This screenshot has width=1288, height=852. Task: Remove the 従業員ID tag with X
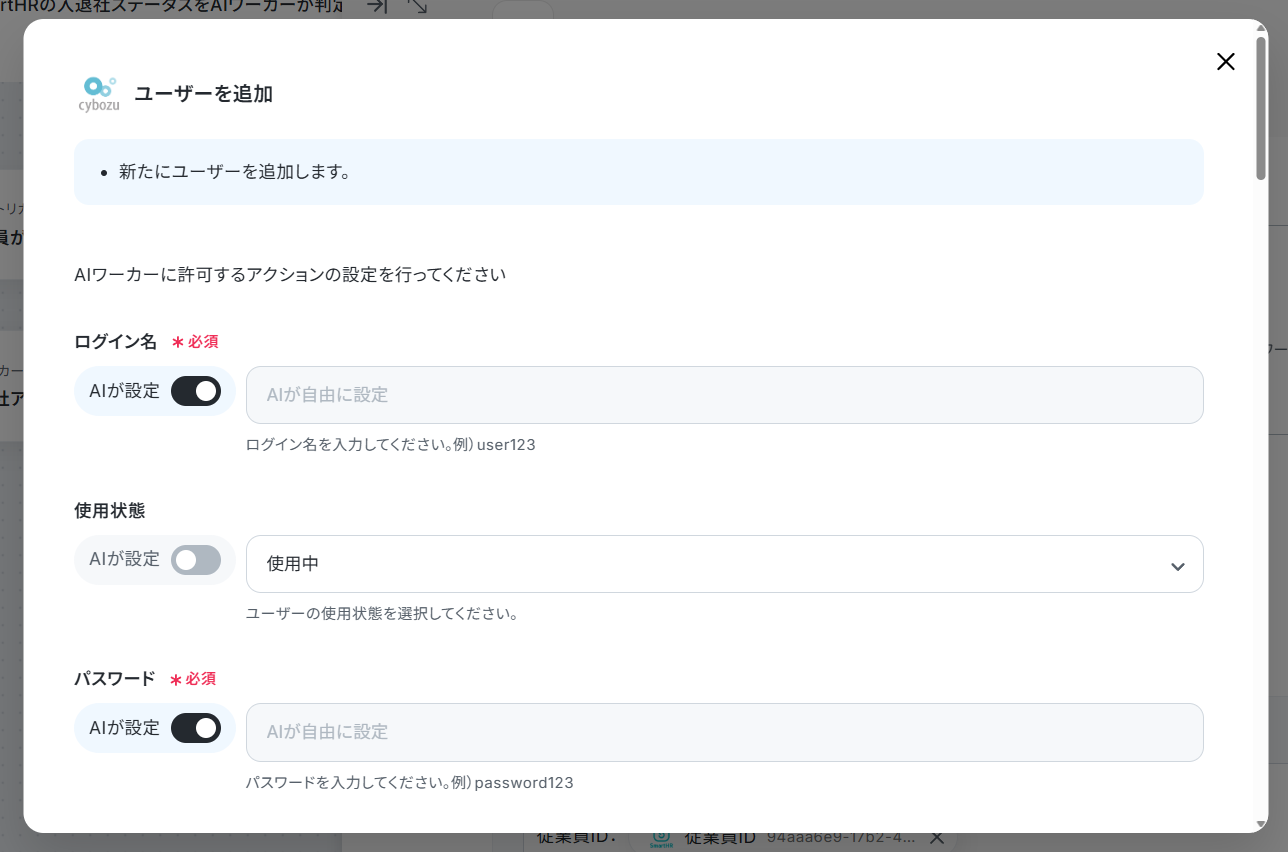tap(937, 837)
